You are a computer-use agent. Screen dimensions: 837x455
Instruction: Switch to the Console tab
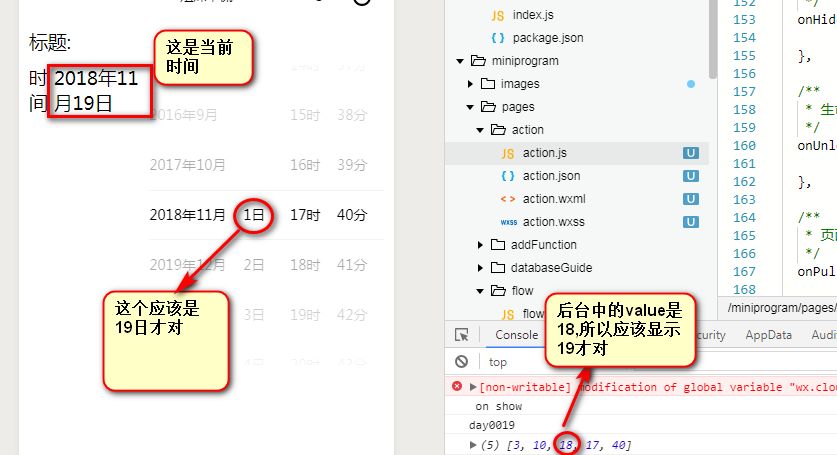pyautogui.click(x=516, y=335)
